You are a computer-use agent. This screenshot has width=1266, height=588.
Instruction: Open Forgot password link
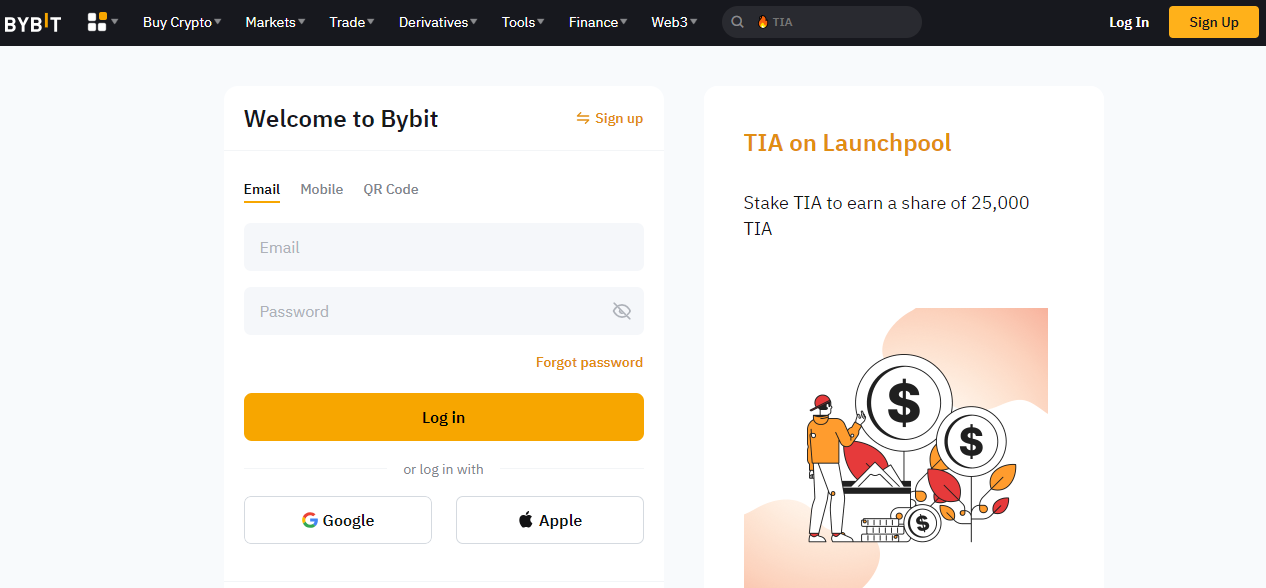(x=589, y=362)
